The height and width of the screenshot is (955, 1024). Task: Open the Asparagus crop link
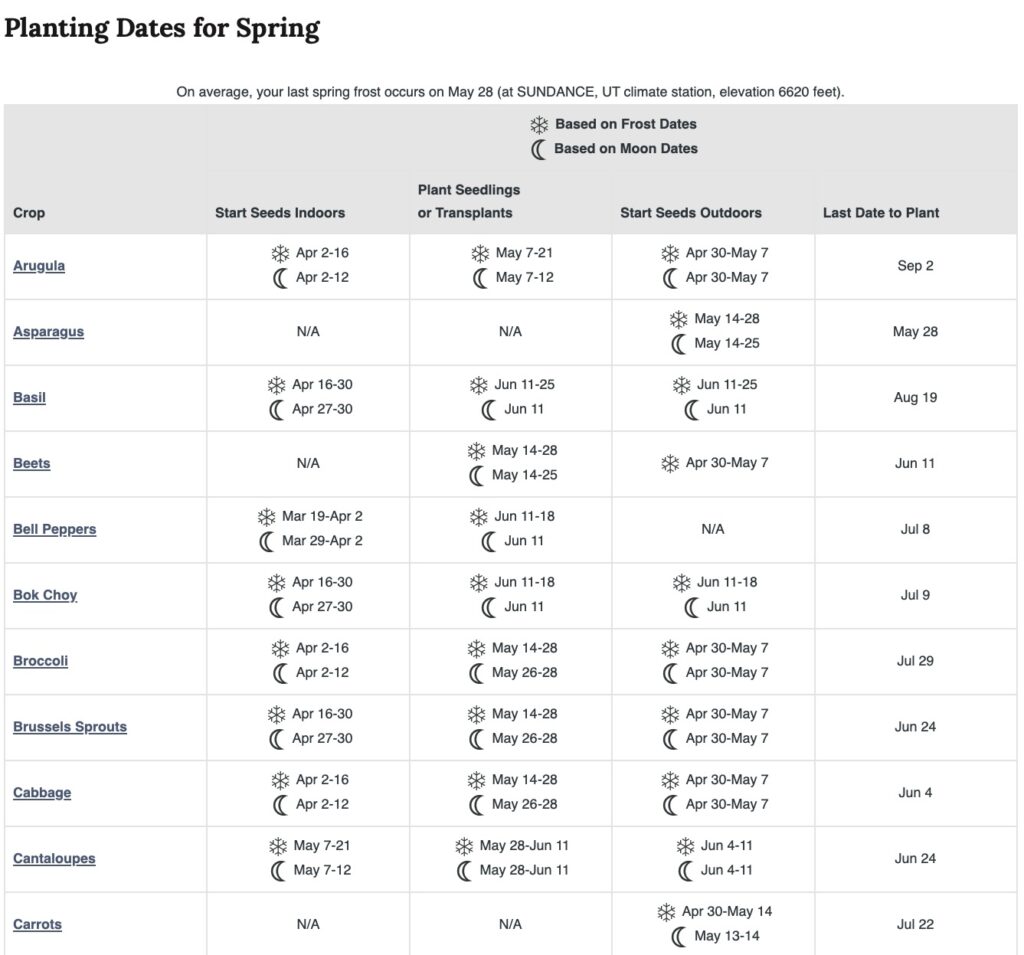[48, 332]
